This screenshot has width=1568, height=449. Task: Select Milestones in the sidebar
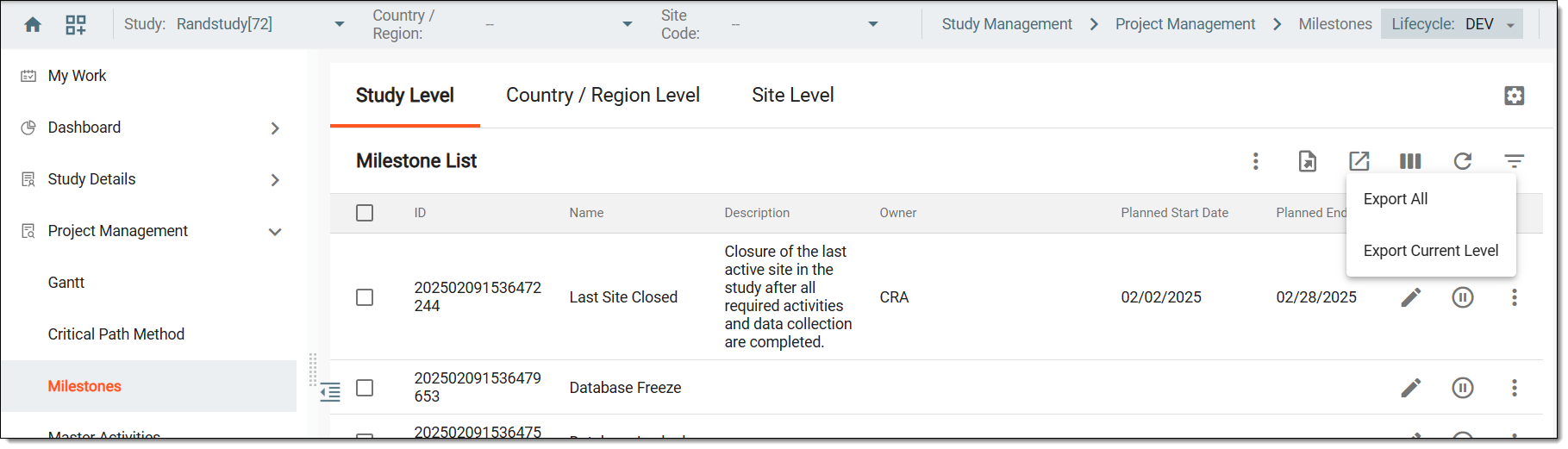coord(84,386)
